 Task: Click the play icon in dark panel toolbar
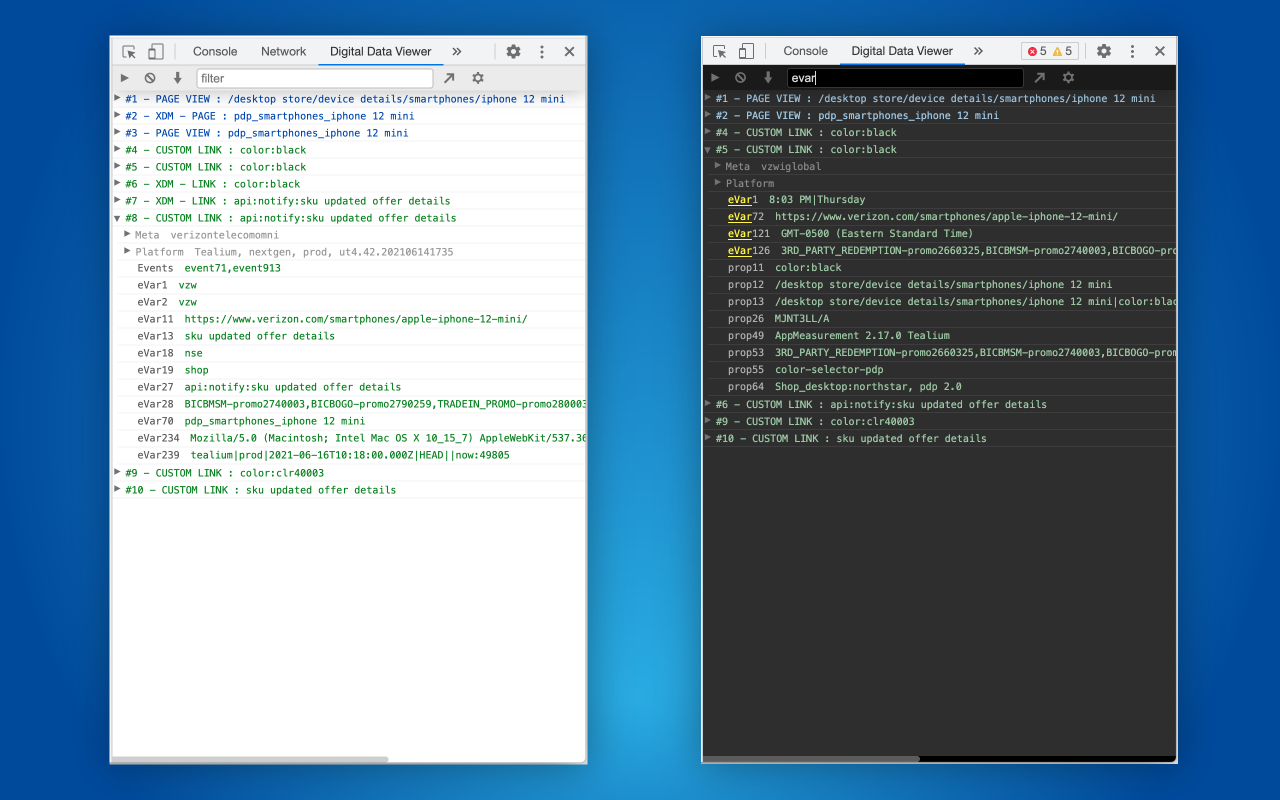tap(715, 78)
